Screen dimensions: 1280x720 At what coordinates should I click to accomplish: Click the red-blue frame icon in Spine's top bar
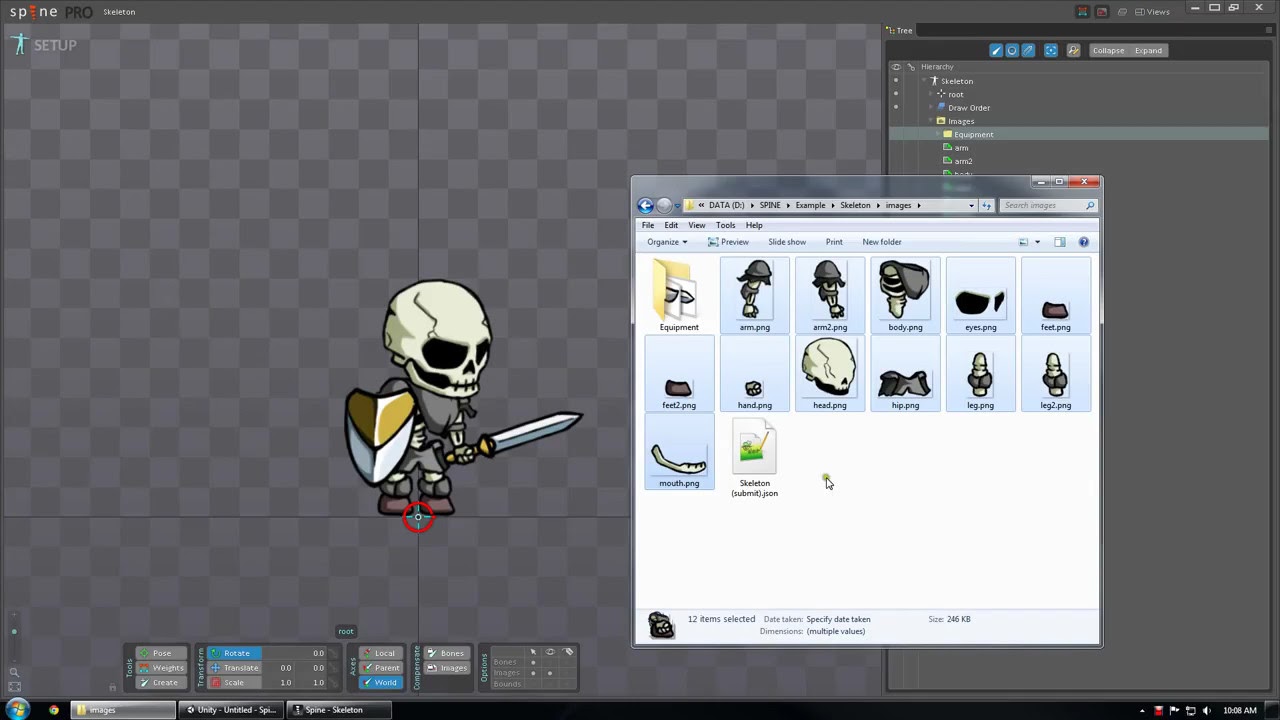pyautogui.click(x=1082, y=12)
